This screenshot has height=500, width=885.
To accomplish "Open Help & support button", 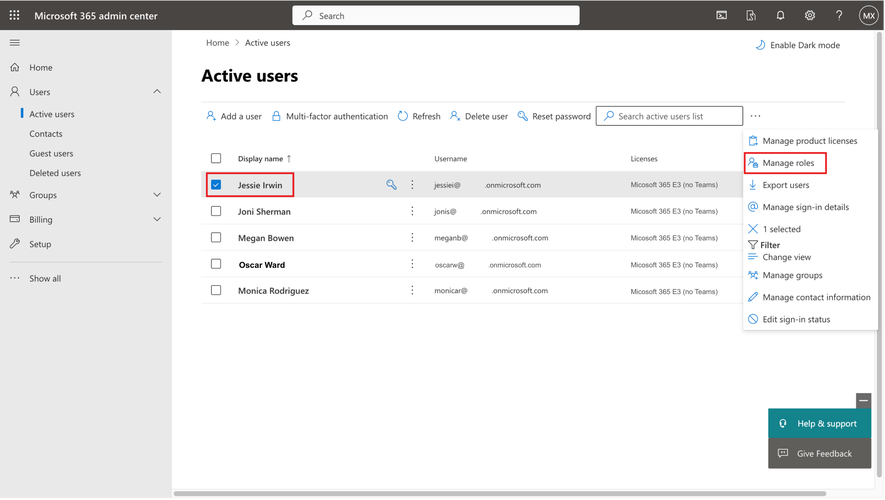I will point(819,423).
